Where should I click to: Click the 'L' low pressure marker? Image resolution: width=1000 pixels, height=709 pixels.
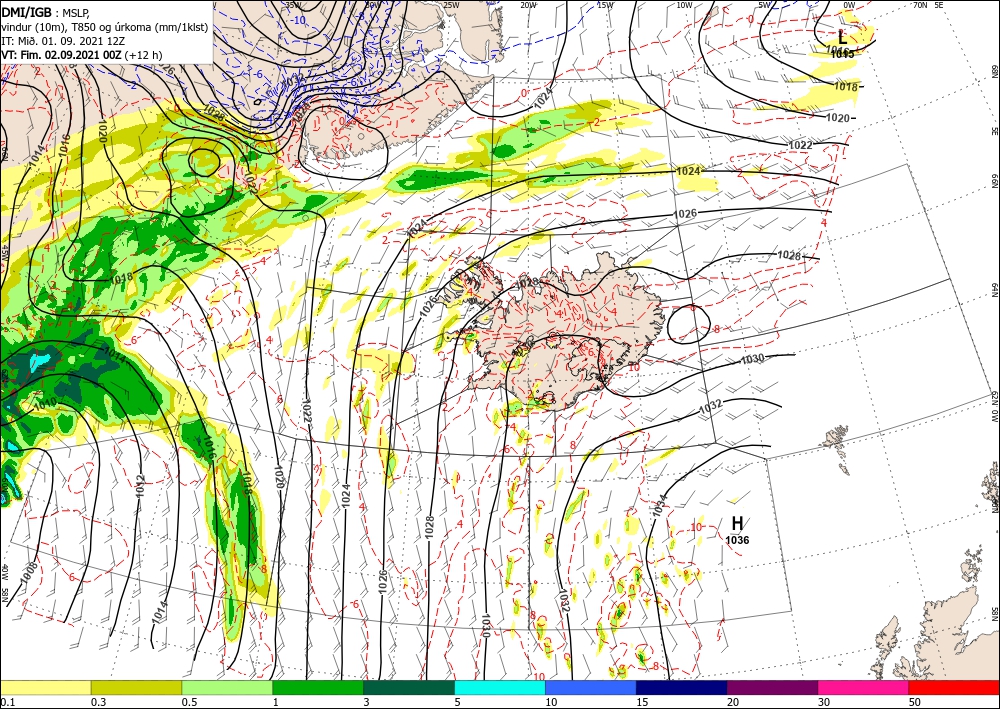(x=842, y=37)
